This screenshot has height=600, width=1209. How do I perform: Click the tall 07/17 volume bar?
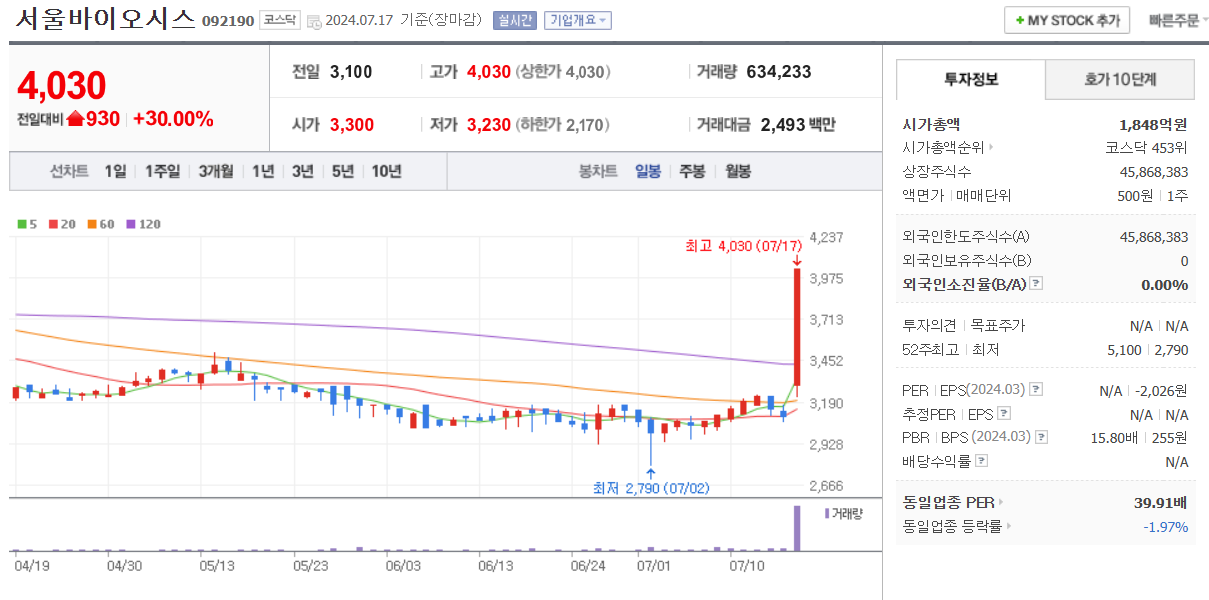click(x=797, y=528)
